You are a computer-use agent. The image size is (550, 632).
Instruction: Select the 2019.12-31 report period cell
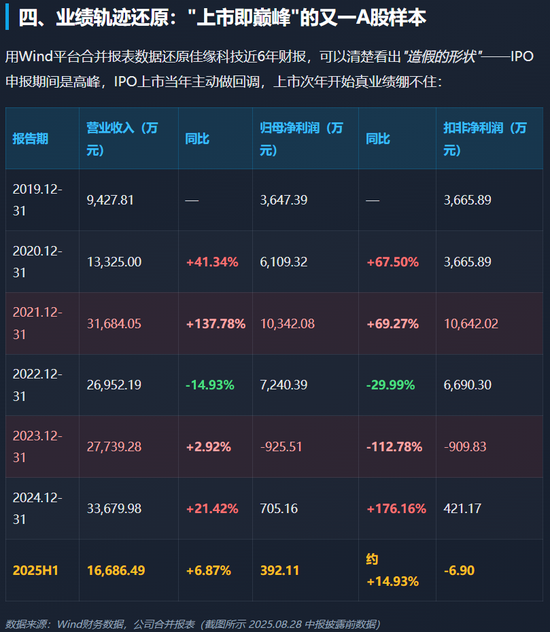[x=37, y=200]
